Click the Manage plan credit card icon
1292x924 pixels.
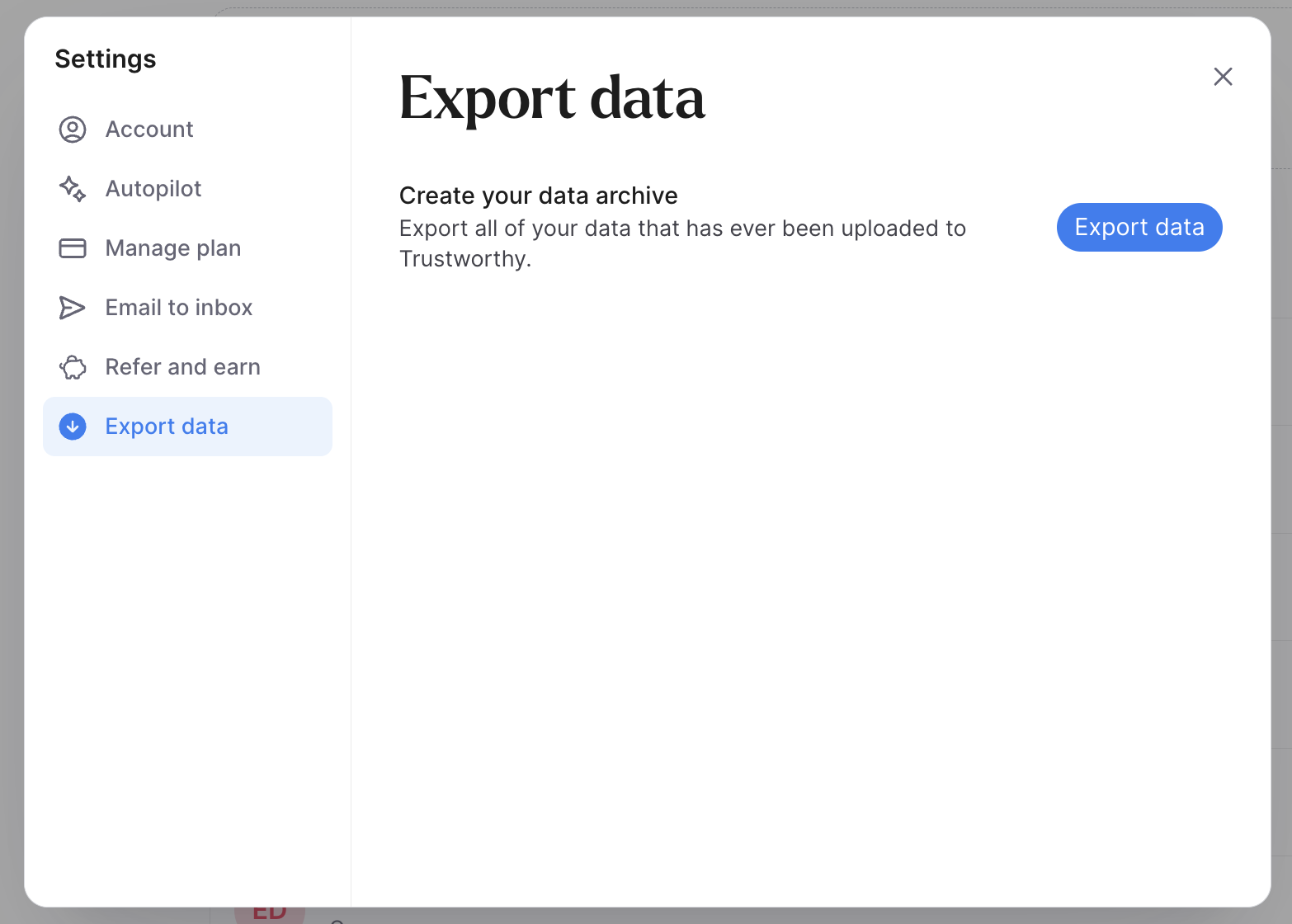(73, 248)
